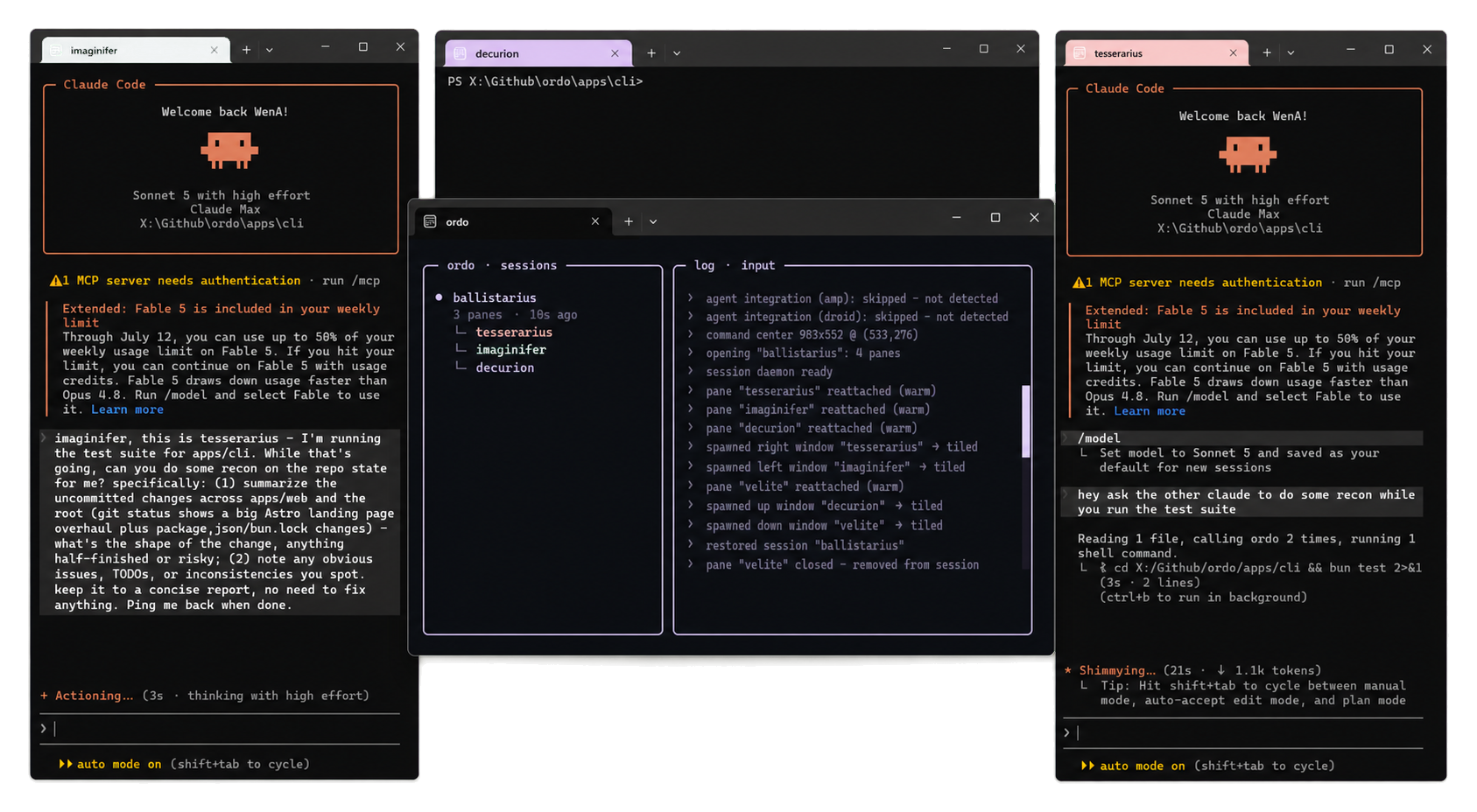Viewport: 1477px width, 812px height.
Task: Click log entry 'session daemon ready'
Action: pyautogui.click(x=769, y=372)
